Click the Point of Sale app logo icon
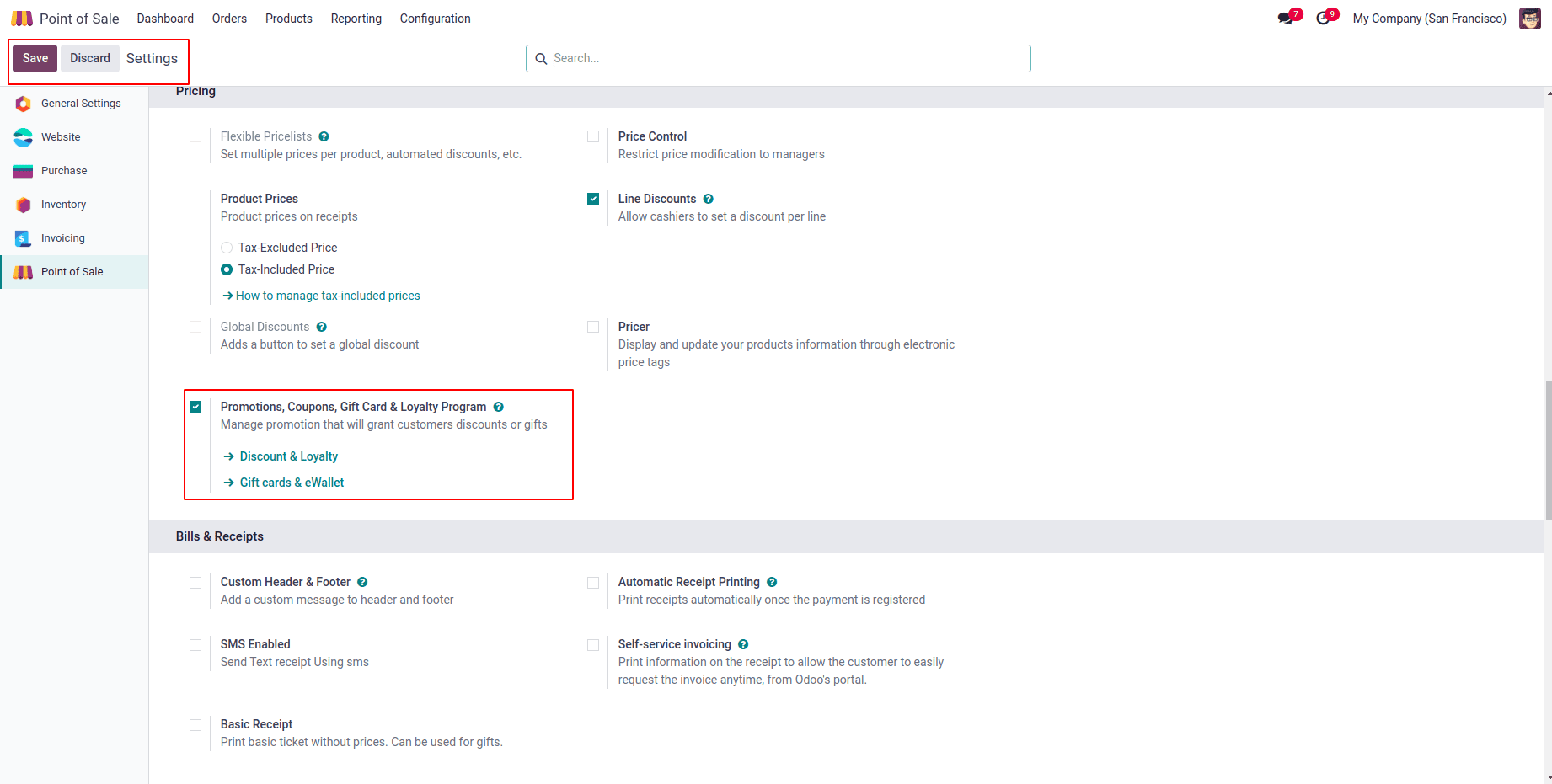This screenshot has height=784, width=1552. pos(22,19)
